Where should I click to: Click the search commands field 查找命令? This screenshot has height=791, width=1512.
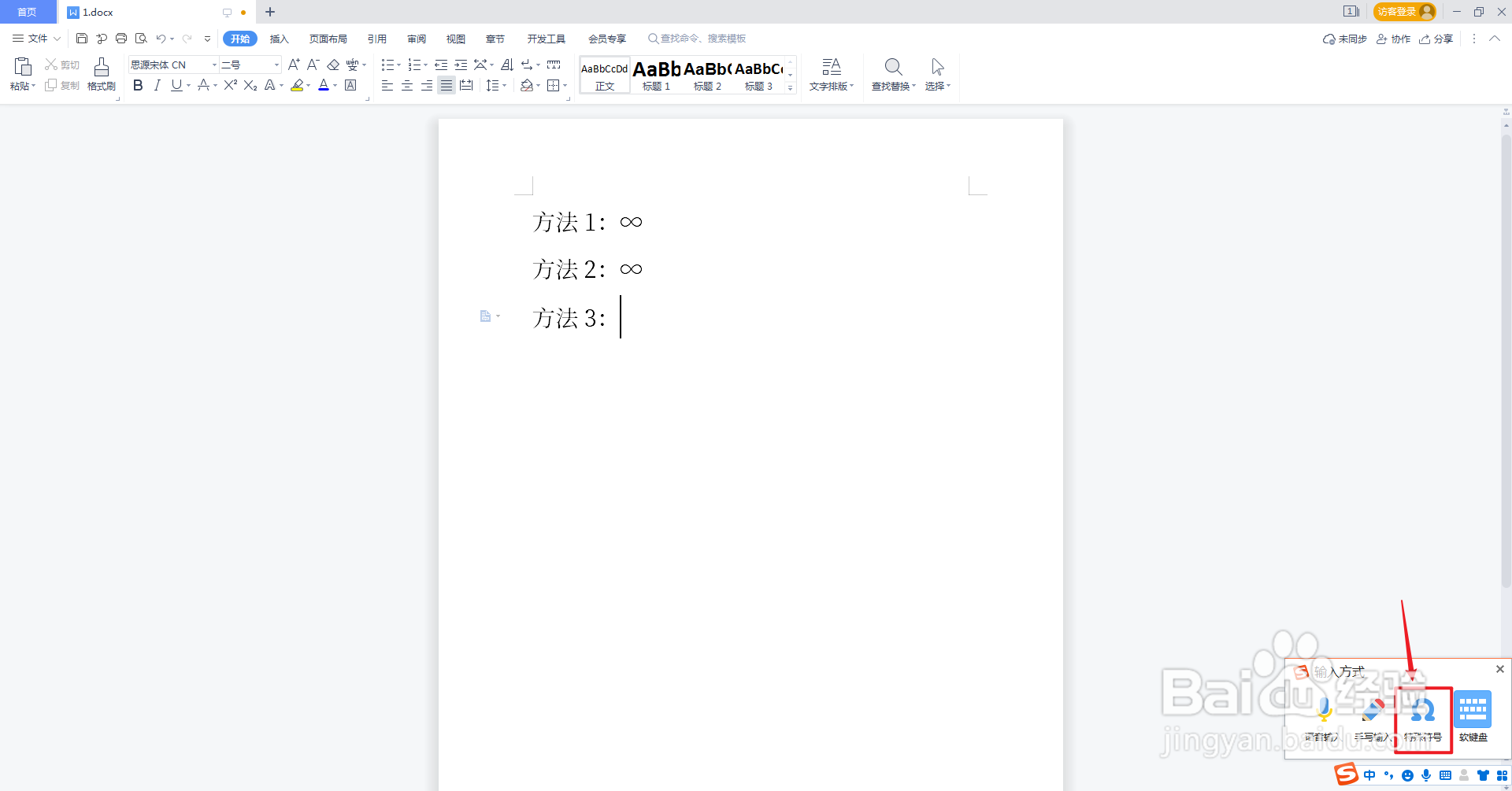pos(697,39)
